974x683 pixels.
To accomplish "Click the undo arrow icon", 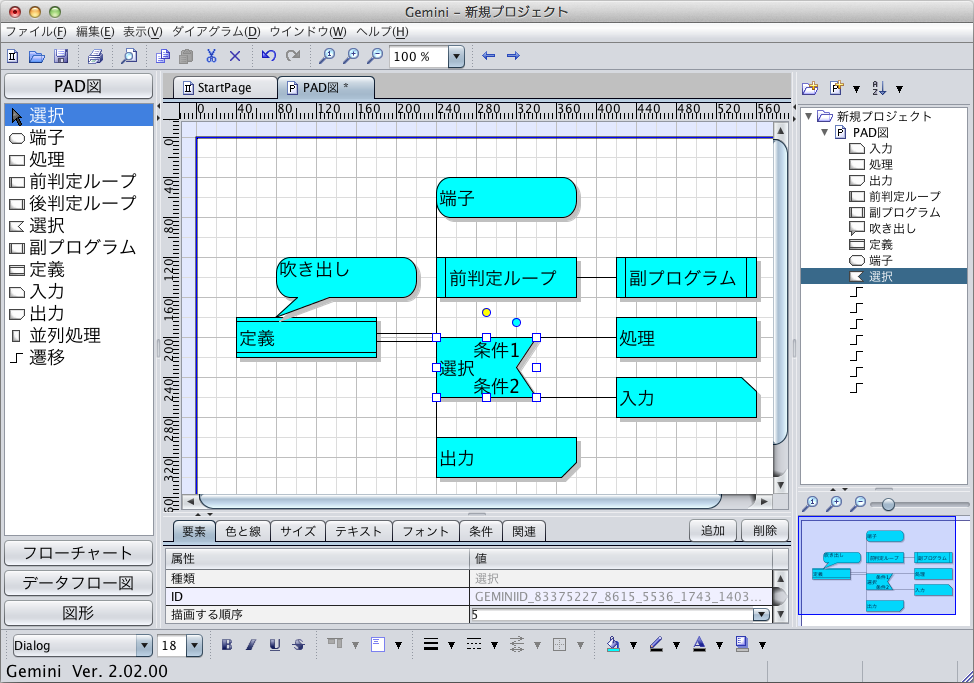I will click(x=268, y=56).
